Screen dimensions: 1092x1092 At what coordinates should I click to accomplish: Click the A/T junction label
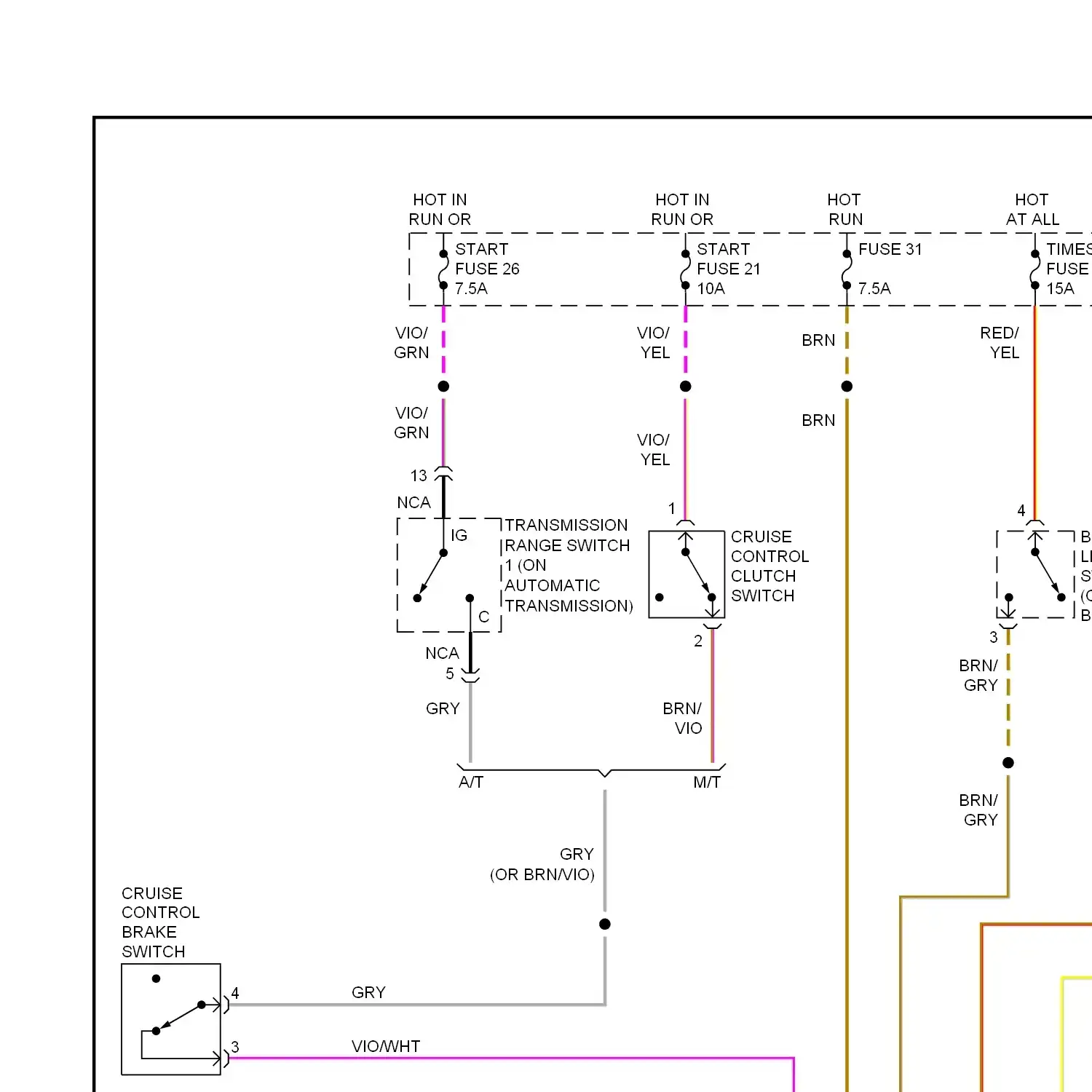(x=471, y=782)
